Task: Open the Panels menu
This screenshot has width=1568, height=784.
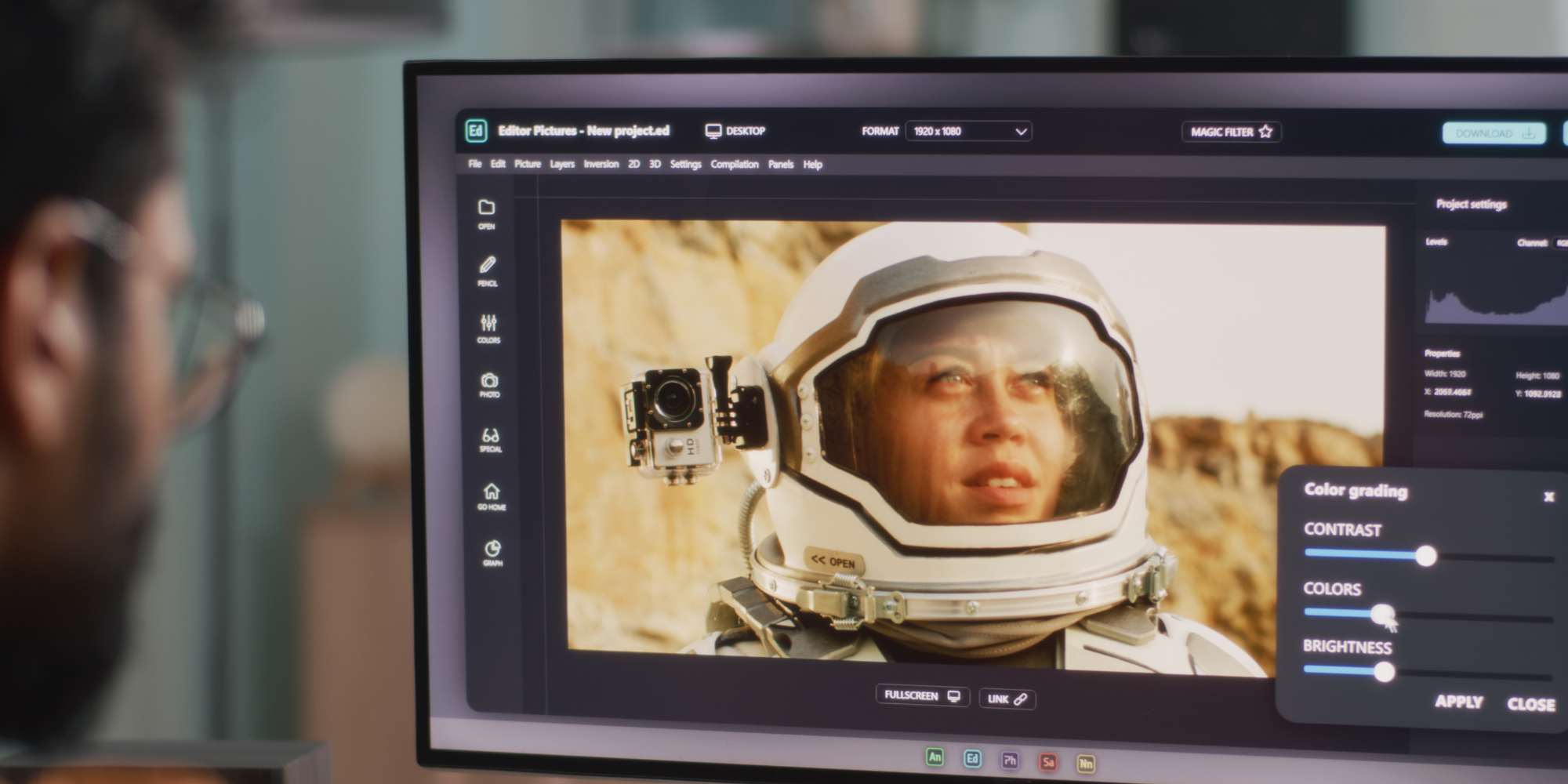Action: tap(781, 164)
